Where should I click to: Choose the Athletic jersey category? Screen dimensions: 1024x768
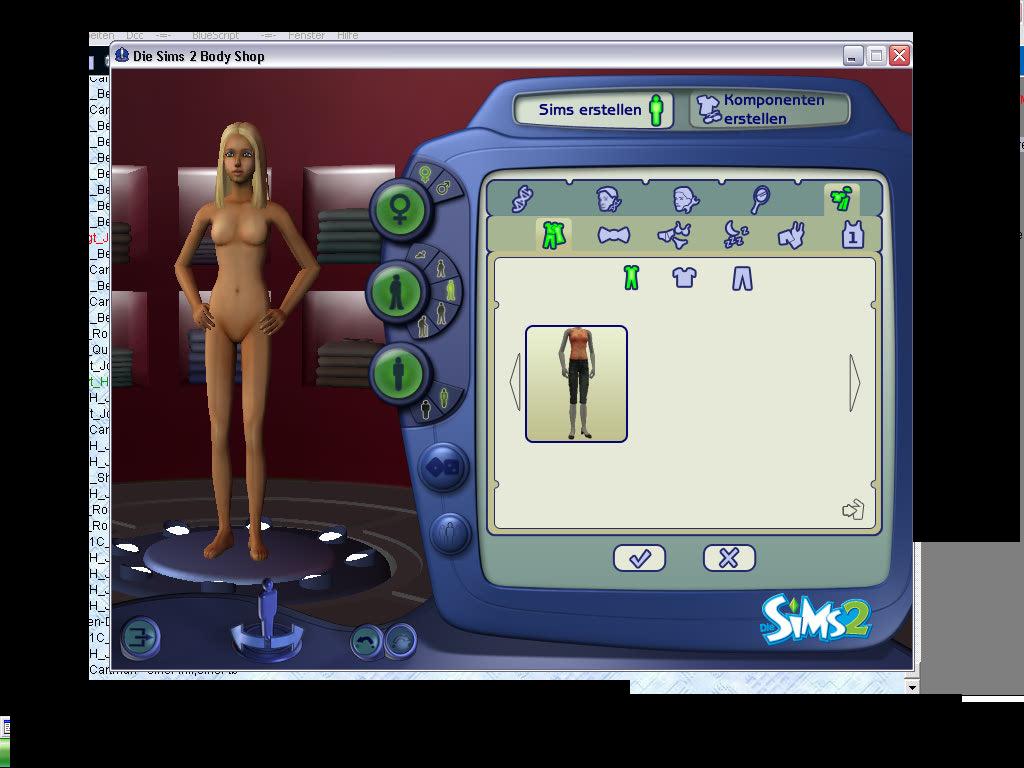click(852, 234)
